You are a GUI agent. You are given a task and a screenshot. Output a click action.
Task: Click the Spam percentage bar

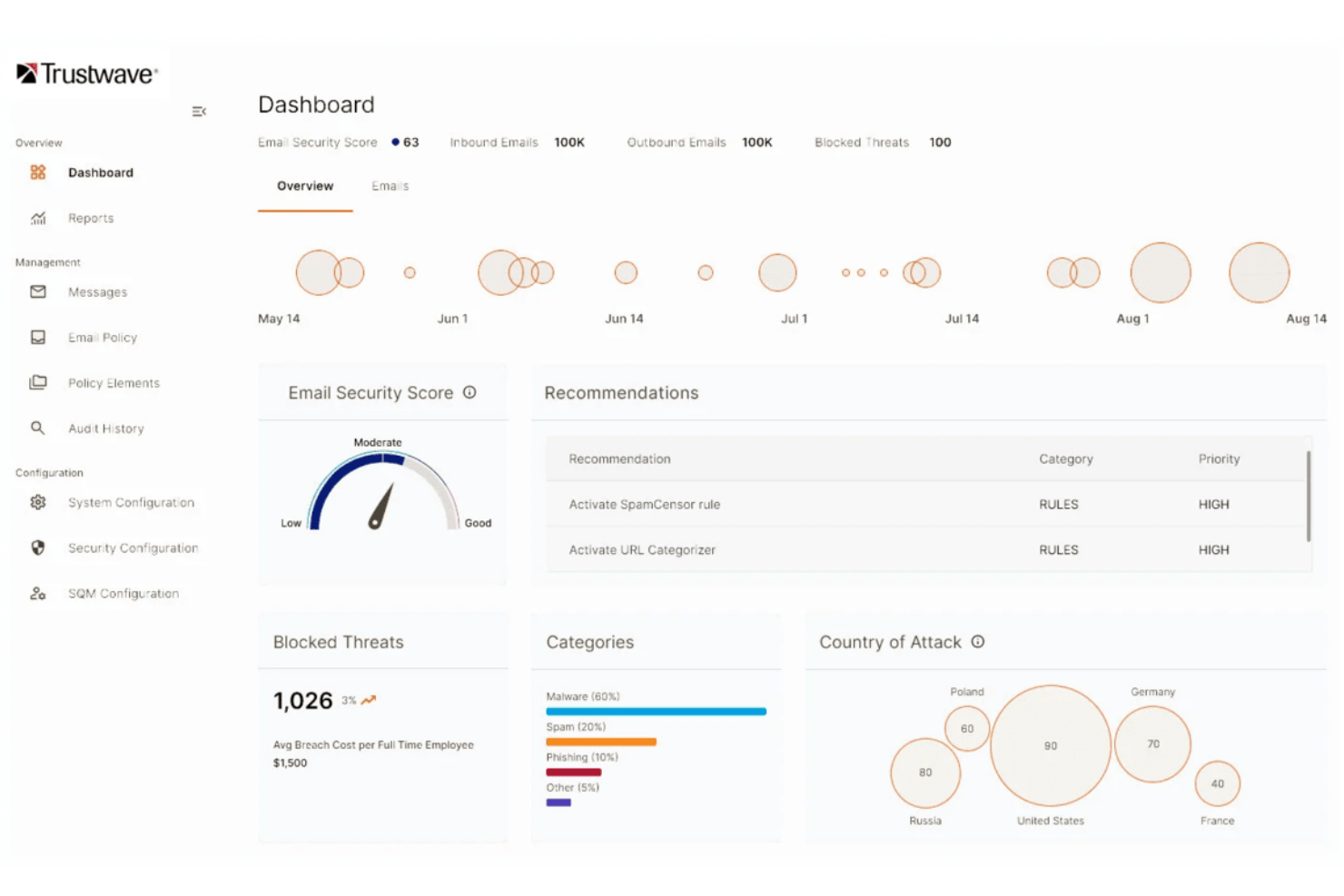coord(600,741)
